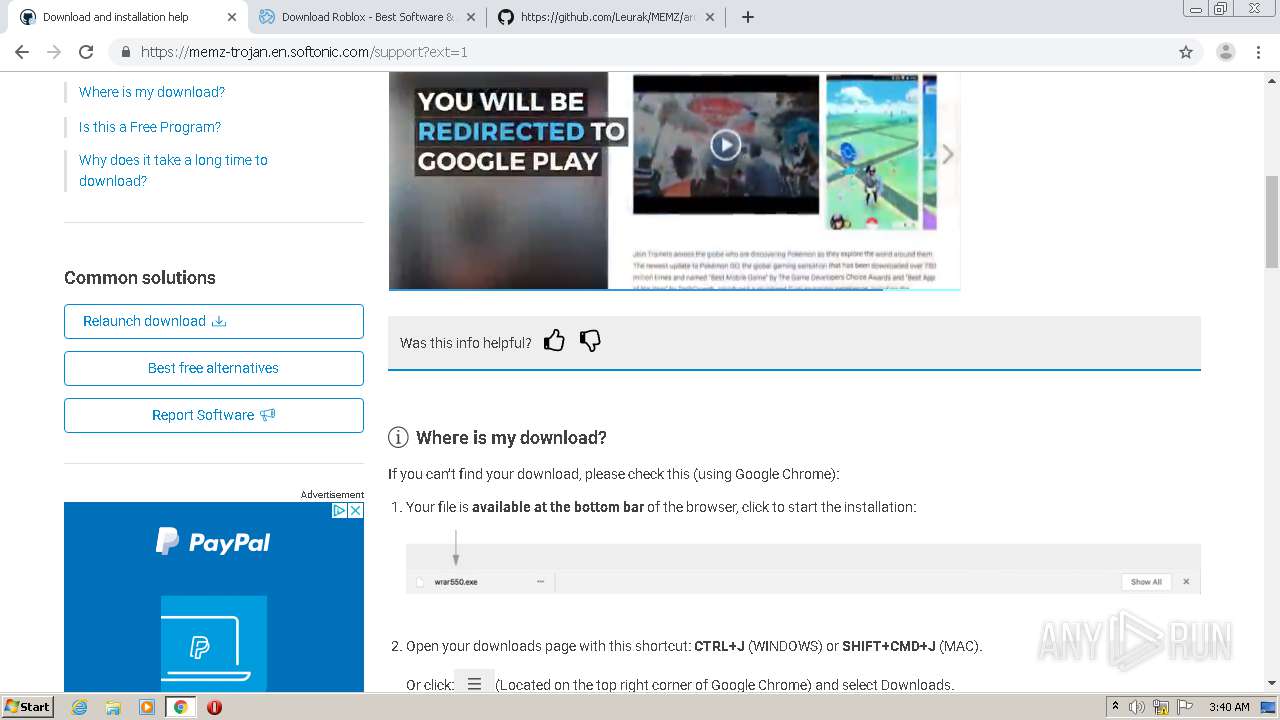The width and height of the screenshot is (1280, 720).
Task: Open the Chrome profile avatar
Action: tap(1225, 52)
